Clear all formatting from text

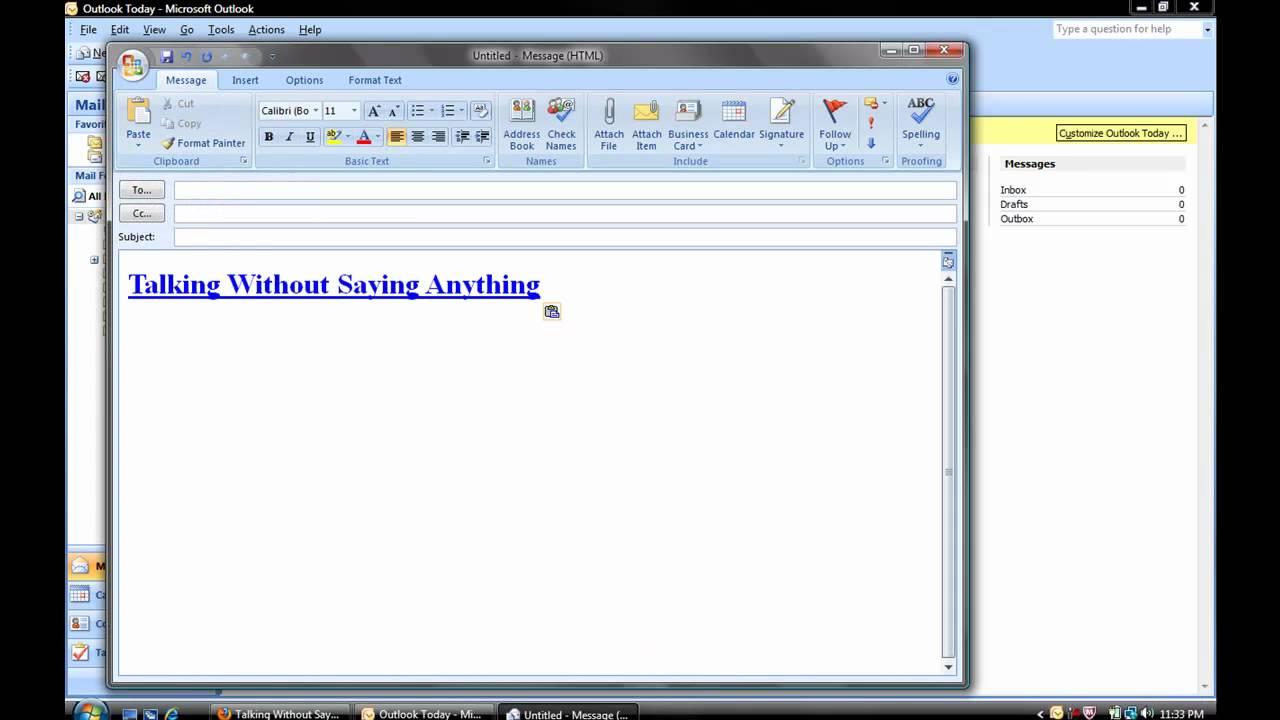[x=480, y=111]
